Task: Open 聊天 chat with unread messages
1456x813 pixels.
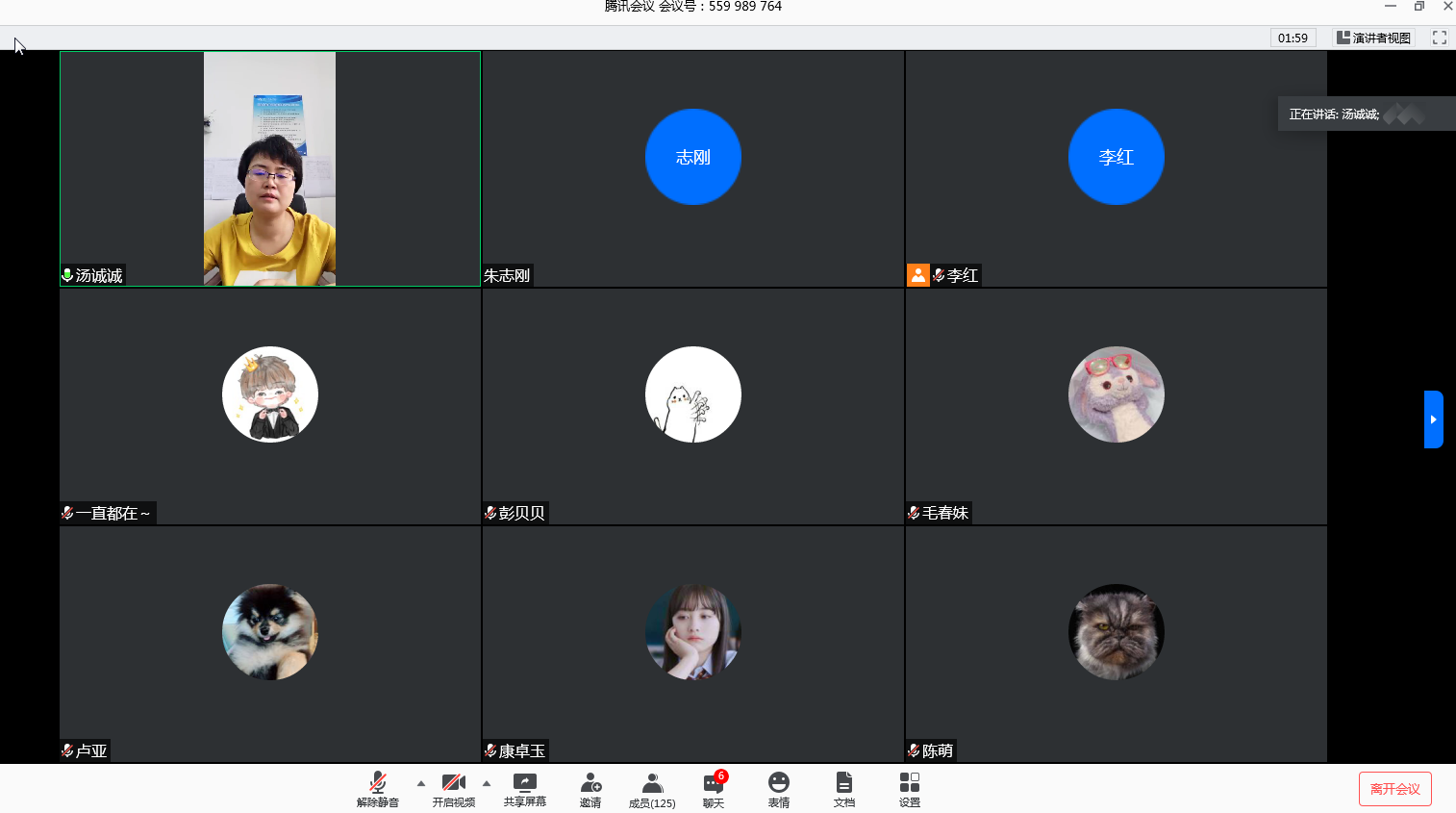Action: tap(714, 788)
